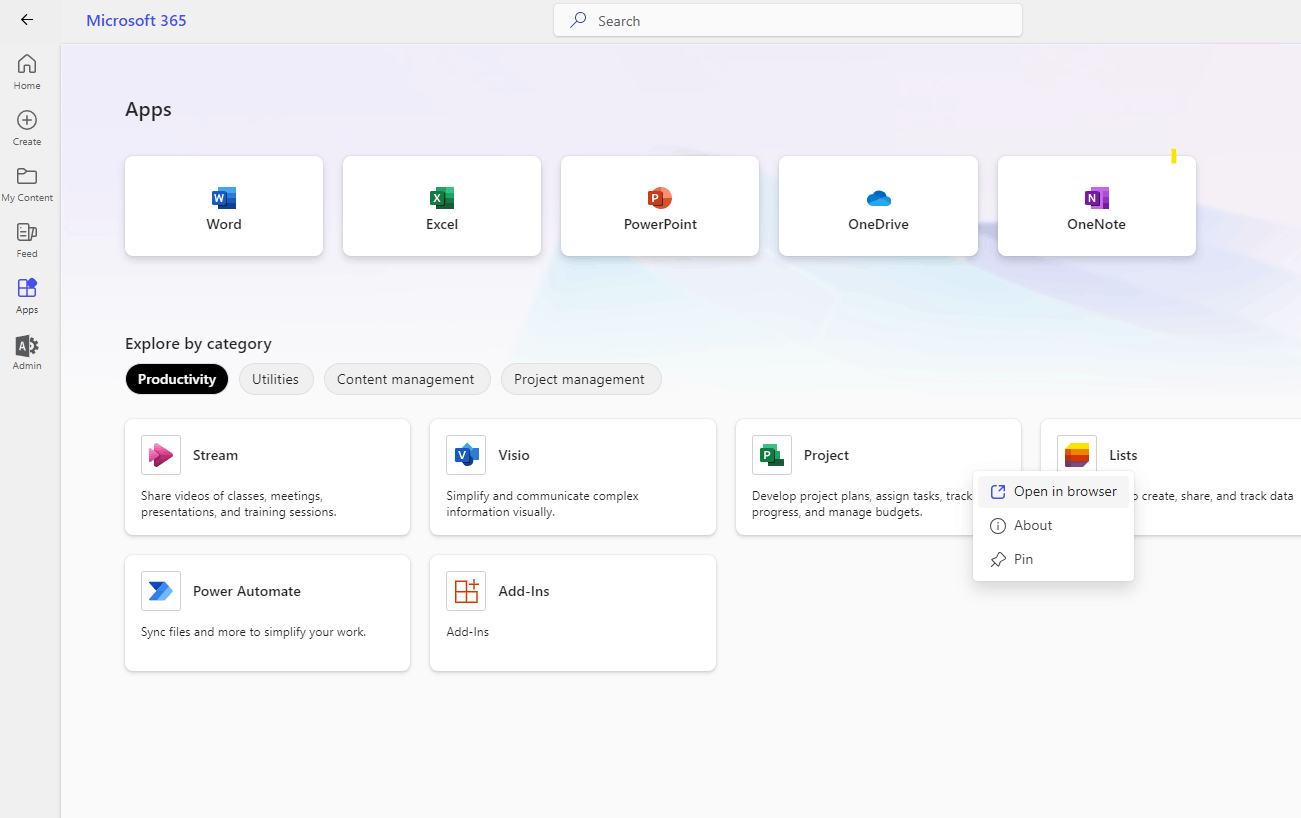Viewport: 1301px width, 818px height.
Task: Click the Stream app icon
Action: pos(161,455)
